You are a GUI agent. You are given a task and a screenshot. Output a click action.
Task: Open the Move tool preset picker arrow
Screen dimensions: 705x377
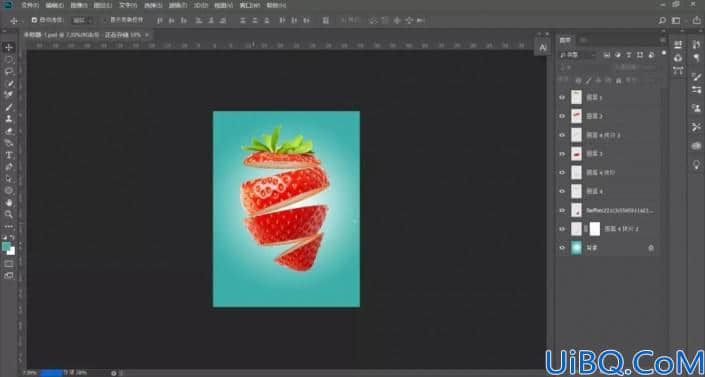(x=22, y=21)
